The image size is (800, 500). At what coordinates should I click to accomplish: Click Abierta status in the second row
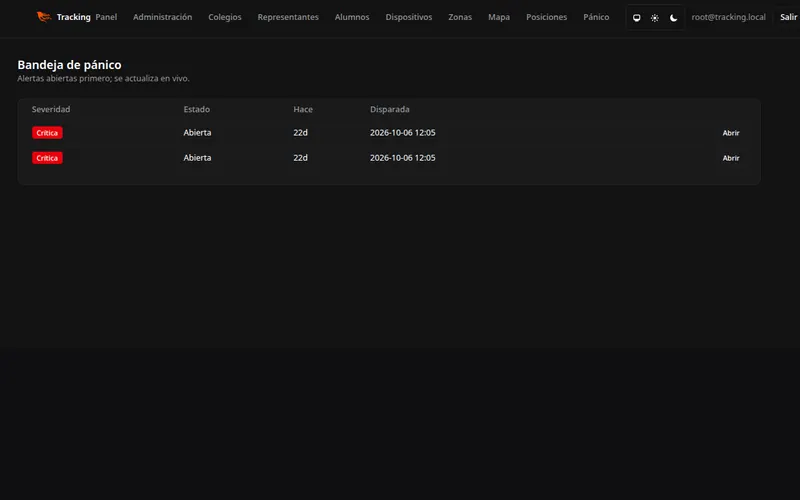pos(197,158)
